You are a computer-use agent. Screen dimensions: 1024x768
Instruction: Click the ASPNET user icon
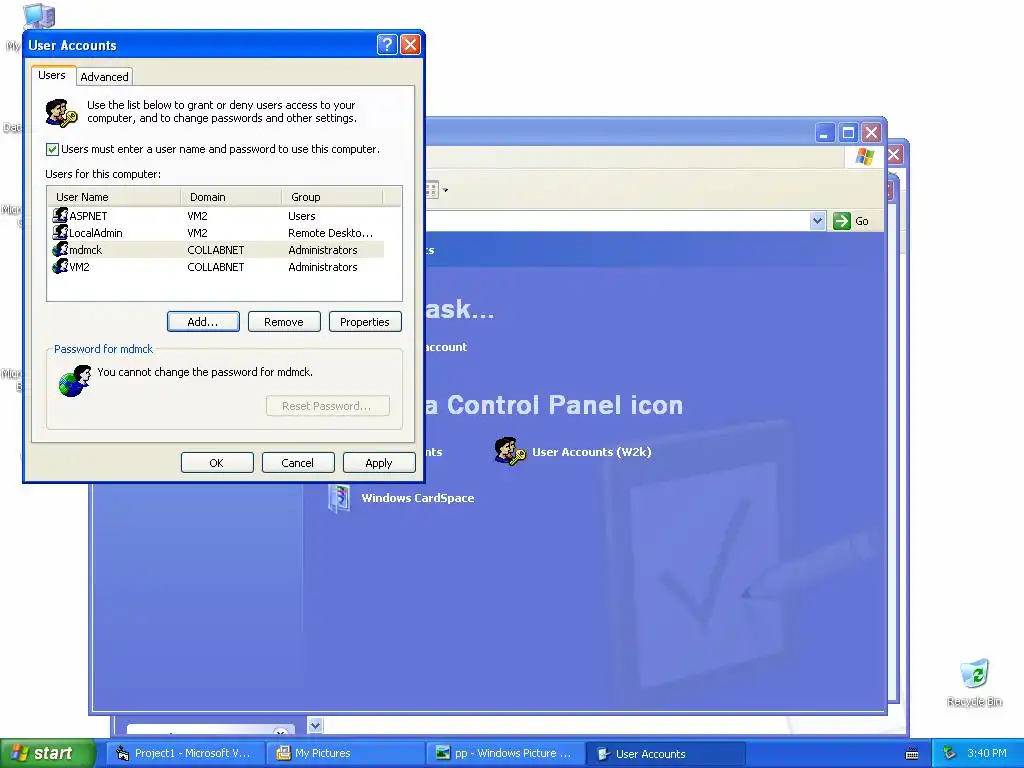tap(60, 216)
